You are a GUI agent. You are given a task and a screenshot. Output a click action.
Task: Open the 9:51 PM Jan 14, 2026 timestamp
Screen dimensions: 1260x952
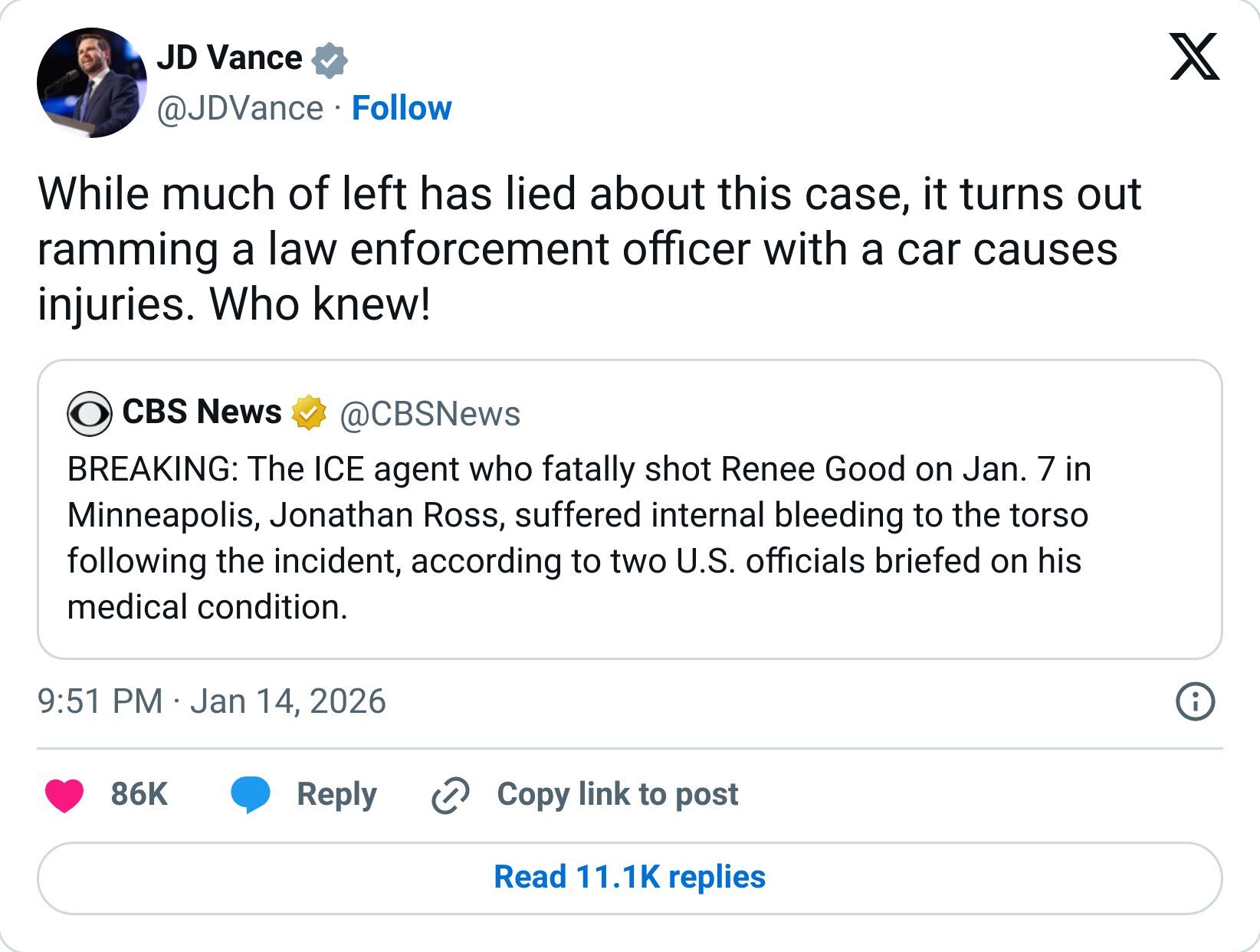(212, 701)
